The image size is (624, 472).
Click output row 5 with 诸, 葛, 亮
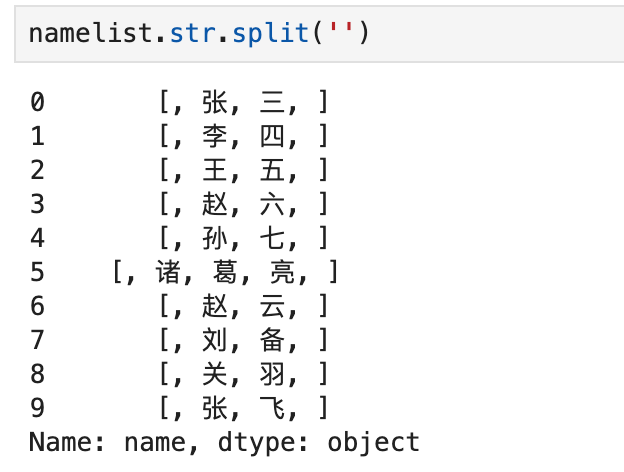tap(184, 272)
